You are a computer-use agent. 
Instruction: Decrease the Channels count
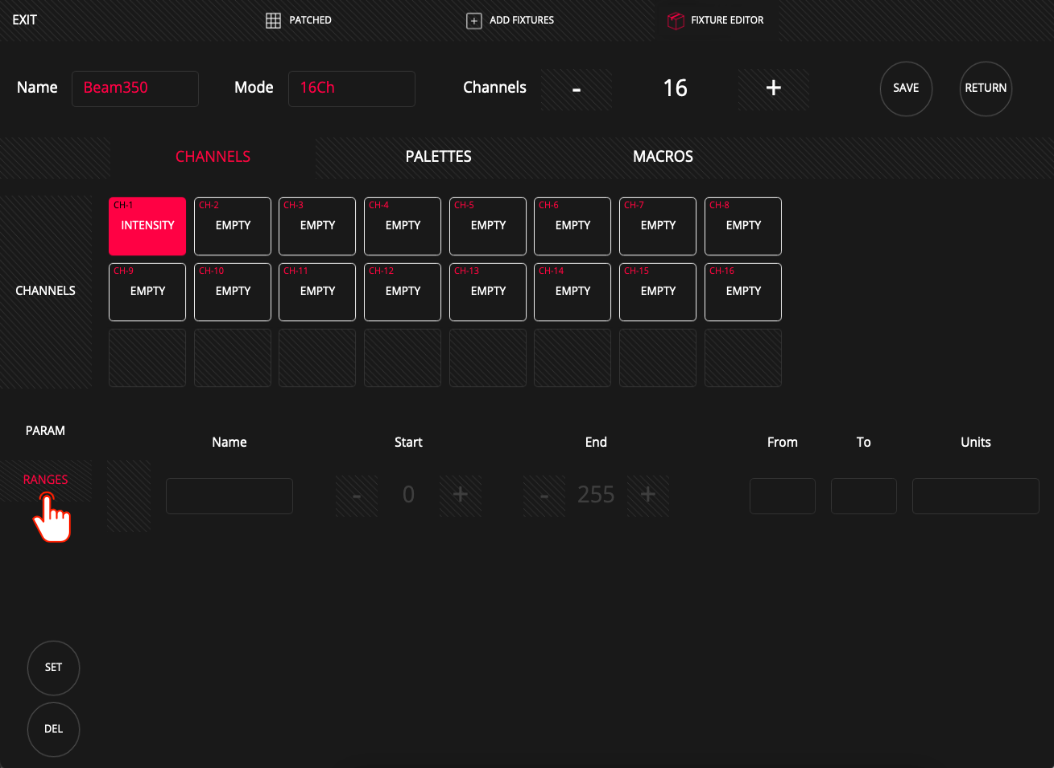coord(576,89)
